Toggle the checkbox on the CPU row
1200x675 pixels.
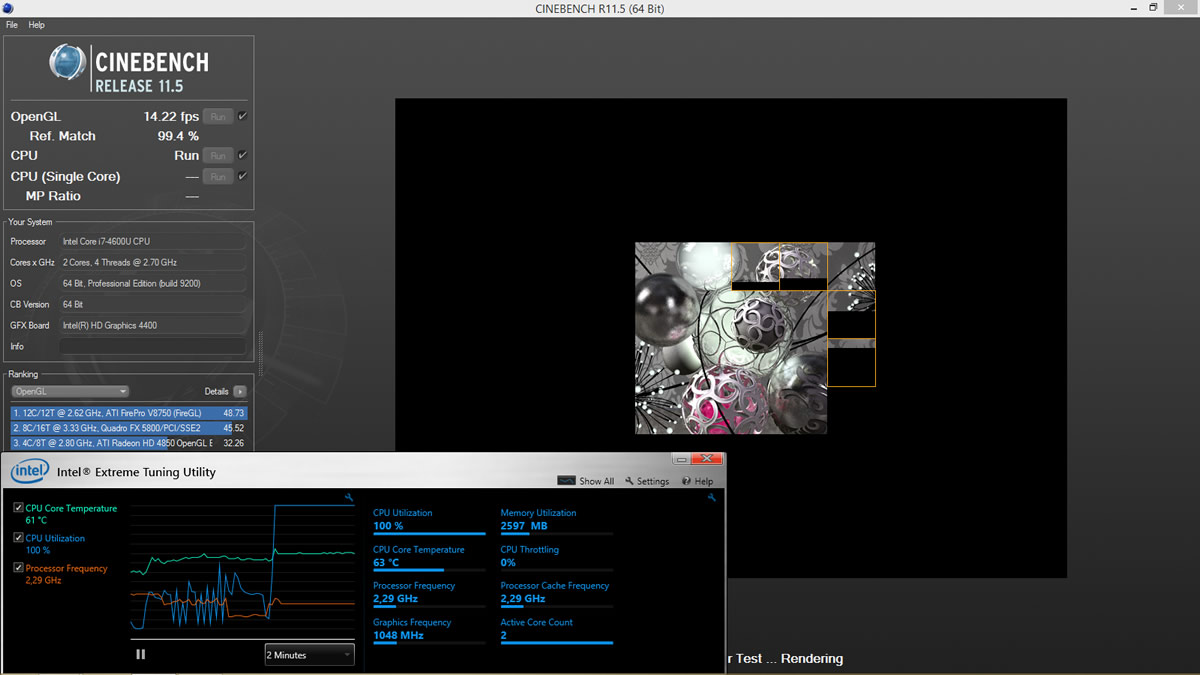coord(243,156)
